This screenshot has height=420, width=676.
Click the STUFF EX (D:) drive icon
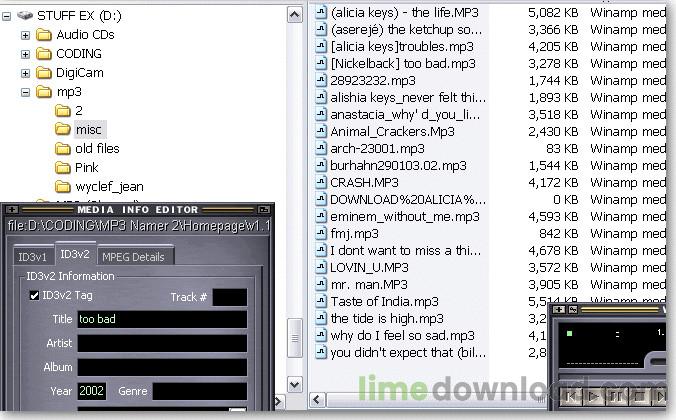pos(25,16)
